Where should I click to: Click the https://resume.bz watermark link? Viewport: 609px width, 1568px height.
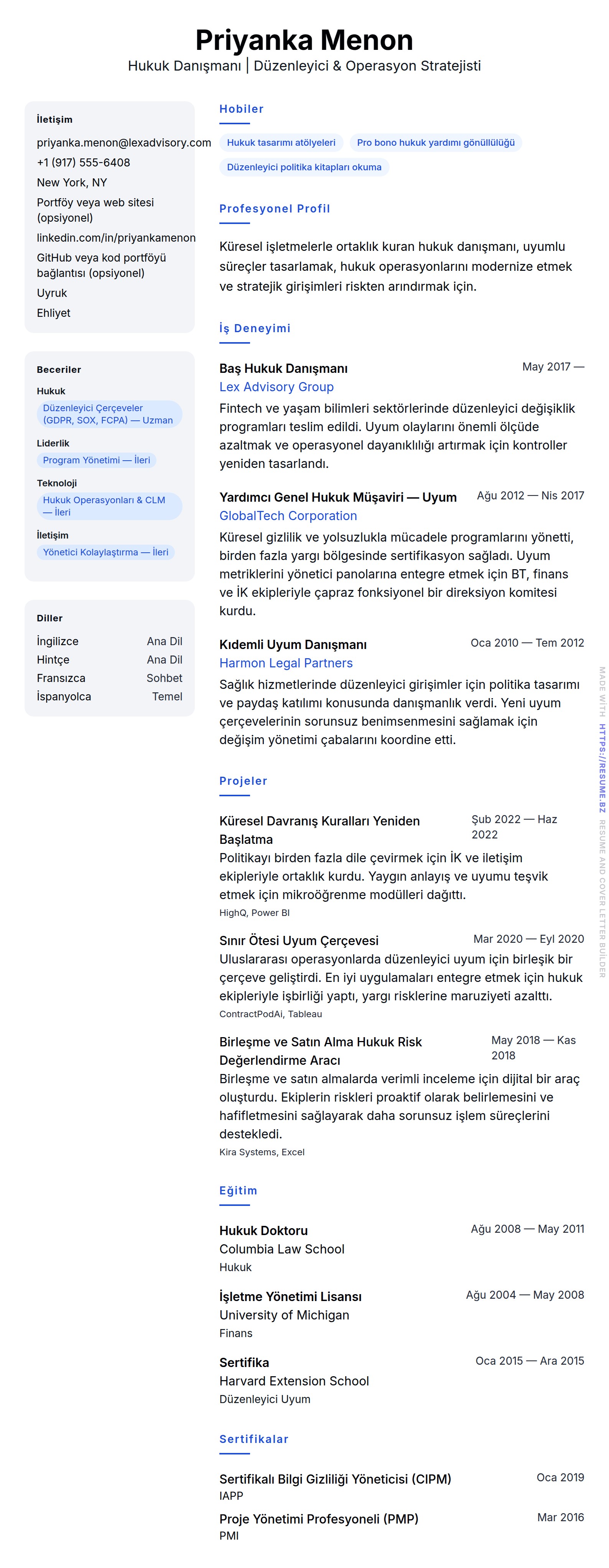click(x=602, y=768)
